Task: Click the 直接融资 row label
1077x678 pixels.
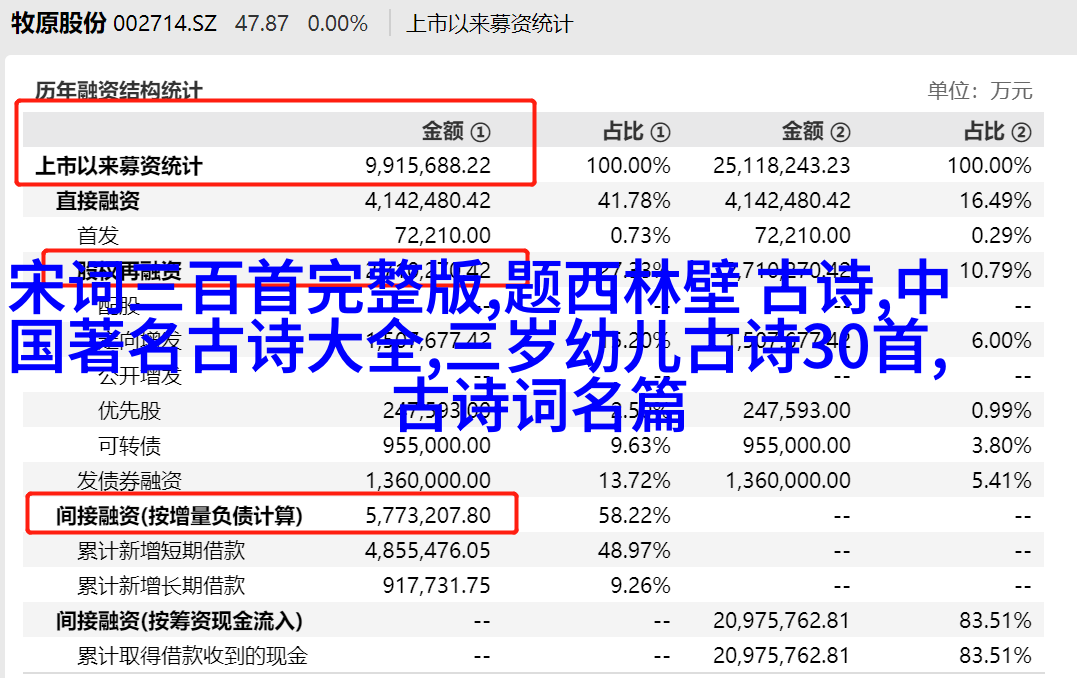Action: tap(98, 201)
